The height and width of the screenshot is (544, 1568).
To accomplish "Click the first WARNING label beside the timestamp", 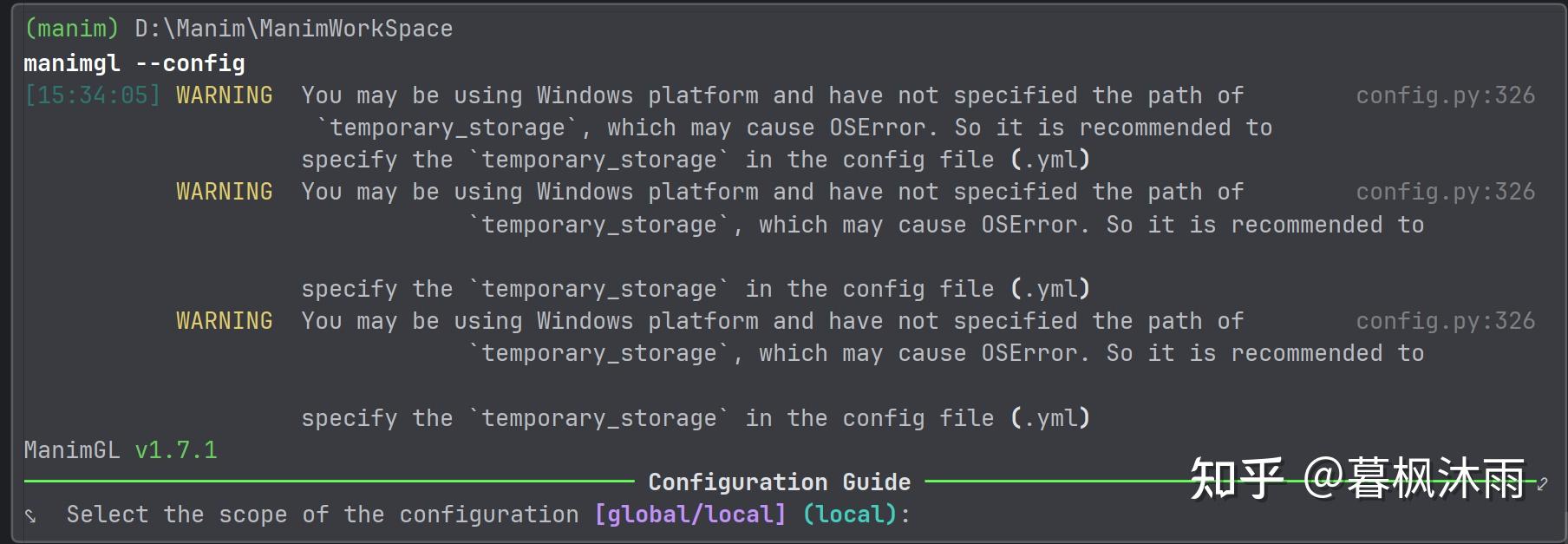I will pos(224,95).
